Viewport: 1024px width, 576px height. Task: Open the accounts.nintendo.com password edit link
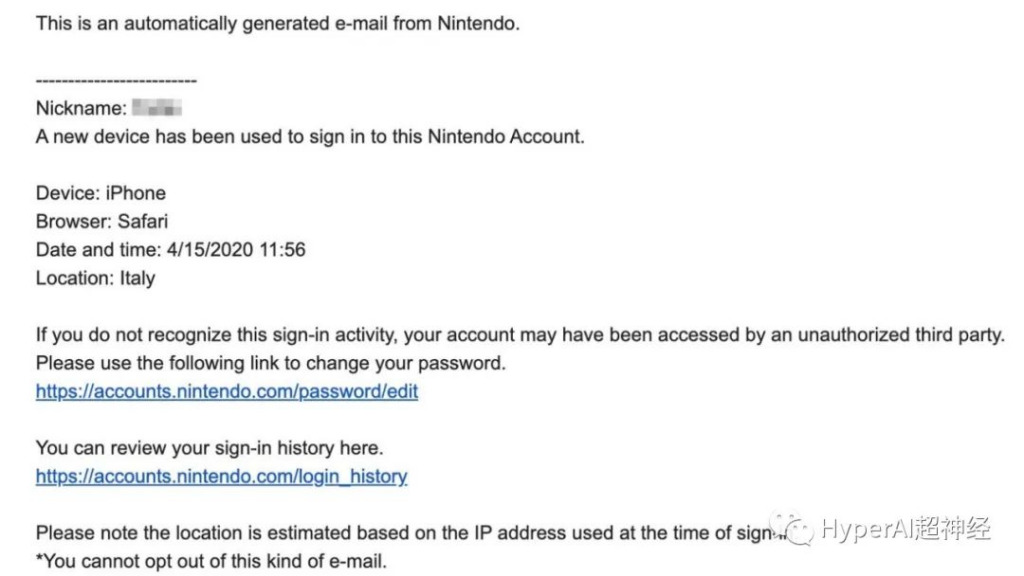(x=227, y=391)
